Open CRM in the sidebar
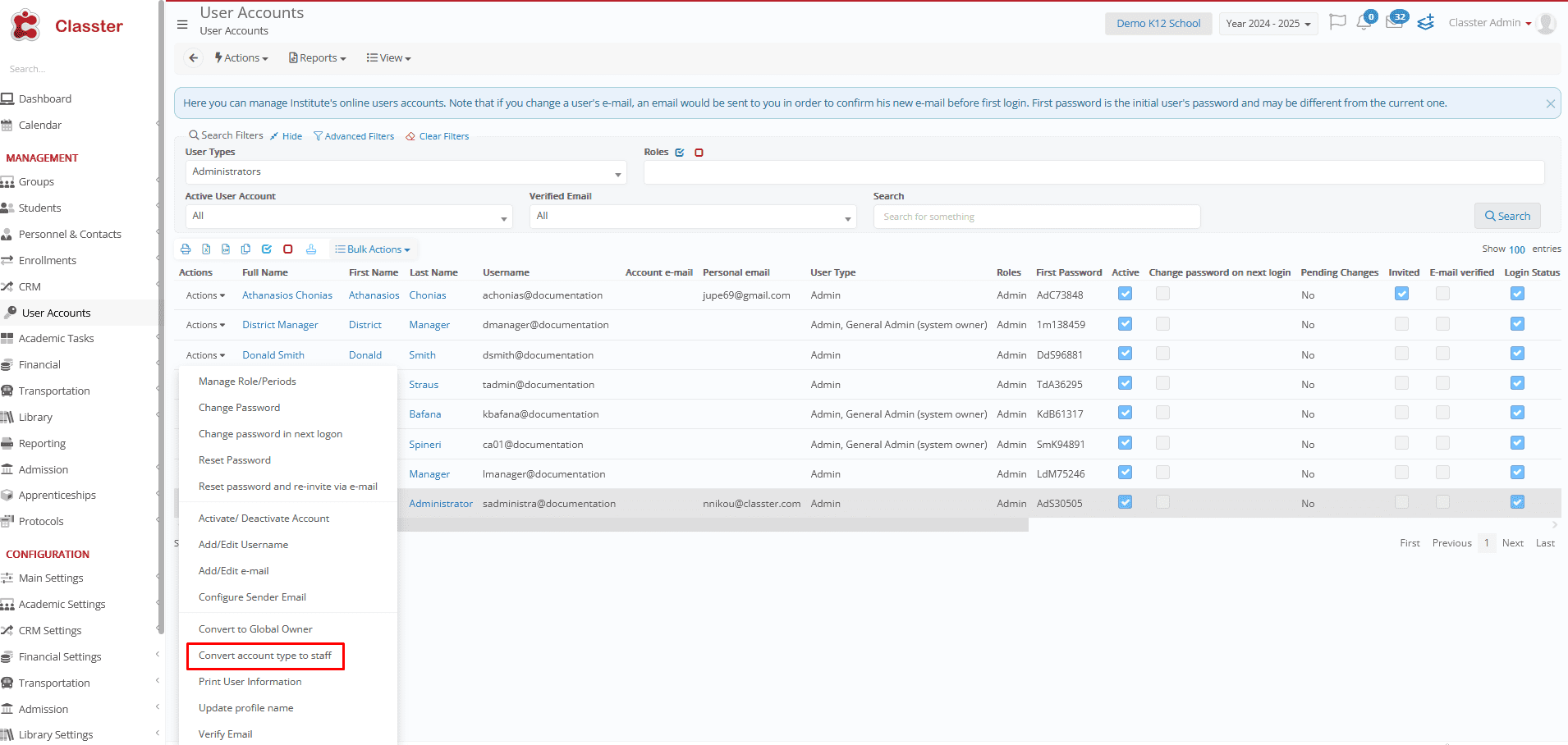Viewport: 1568px width, 745px height. (30, 286)
